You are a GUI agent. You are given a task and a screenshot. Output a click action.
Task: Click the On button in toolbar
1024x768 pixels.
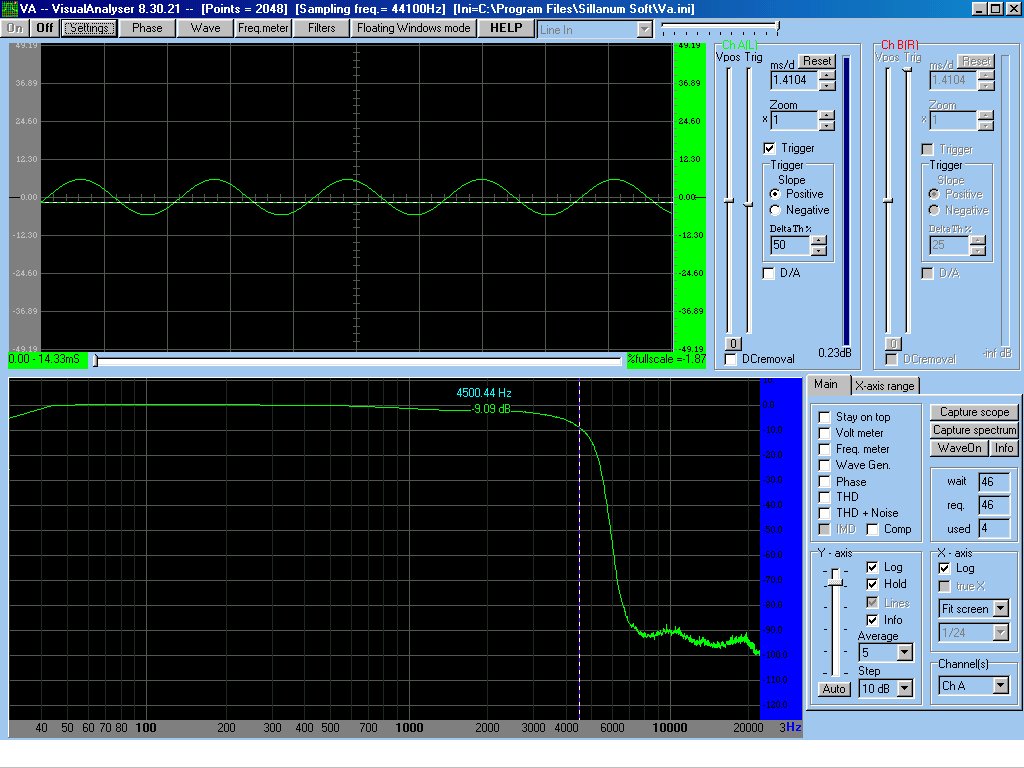(x=15, y=28)
